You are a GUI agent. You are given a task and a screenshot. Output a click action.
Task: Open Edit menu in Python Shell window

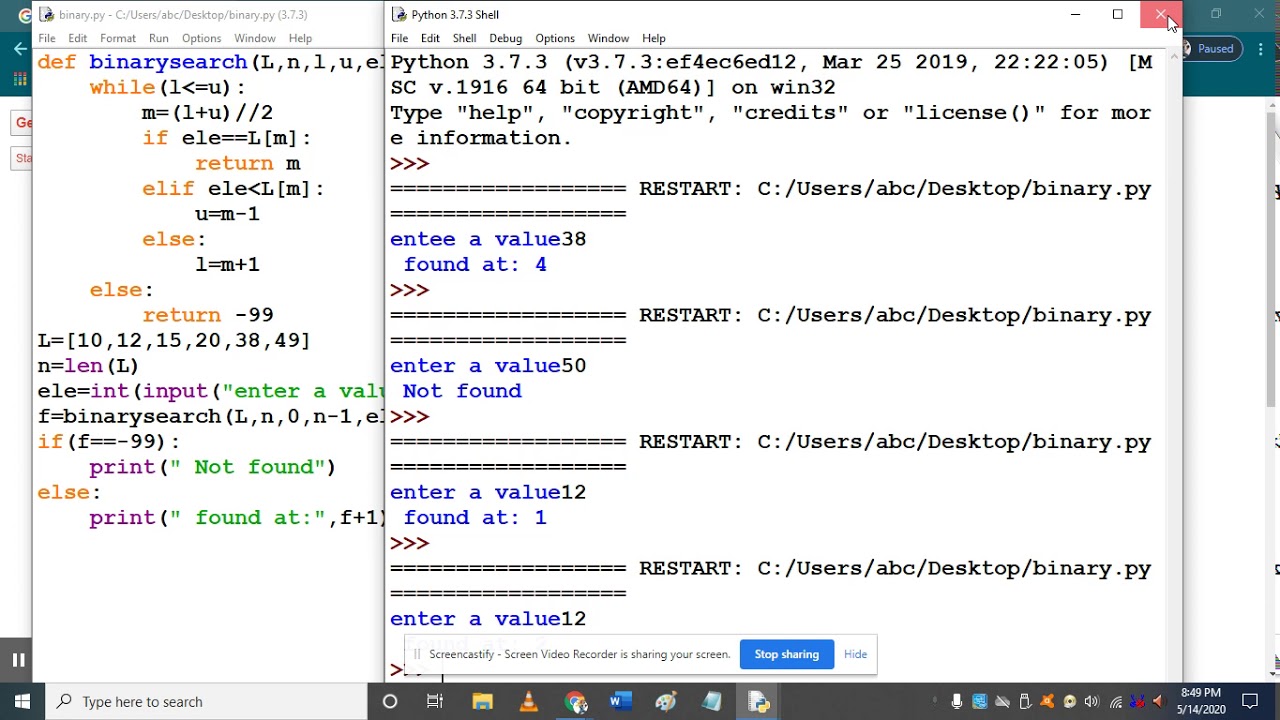430,38
